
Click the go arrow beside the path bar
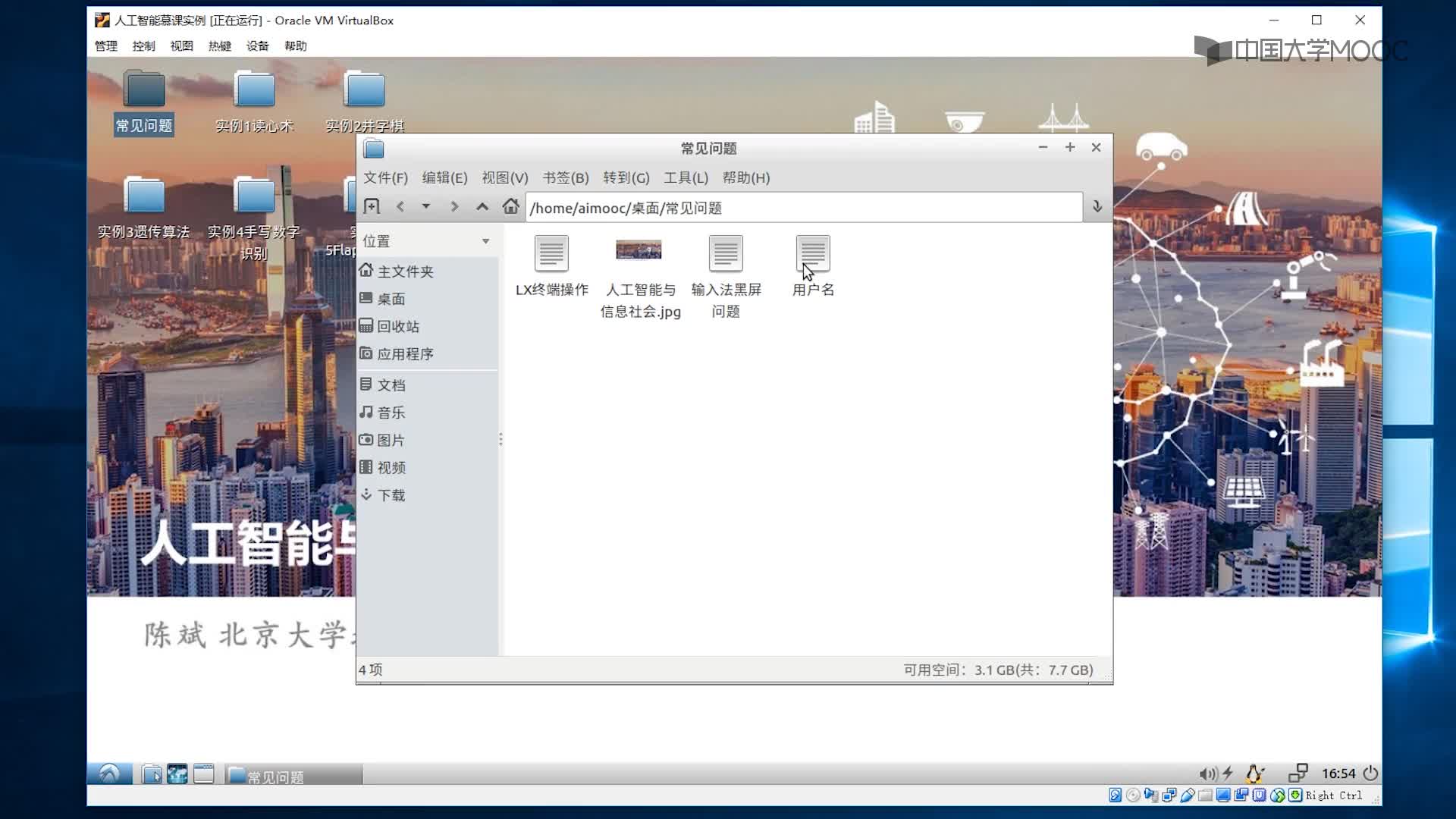1097,206
